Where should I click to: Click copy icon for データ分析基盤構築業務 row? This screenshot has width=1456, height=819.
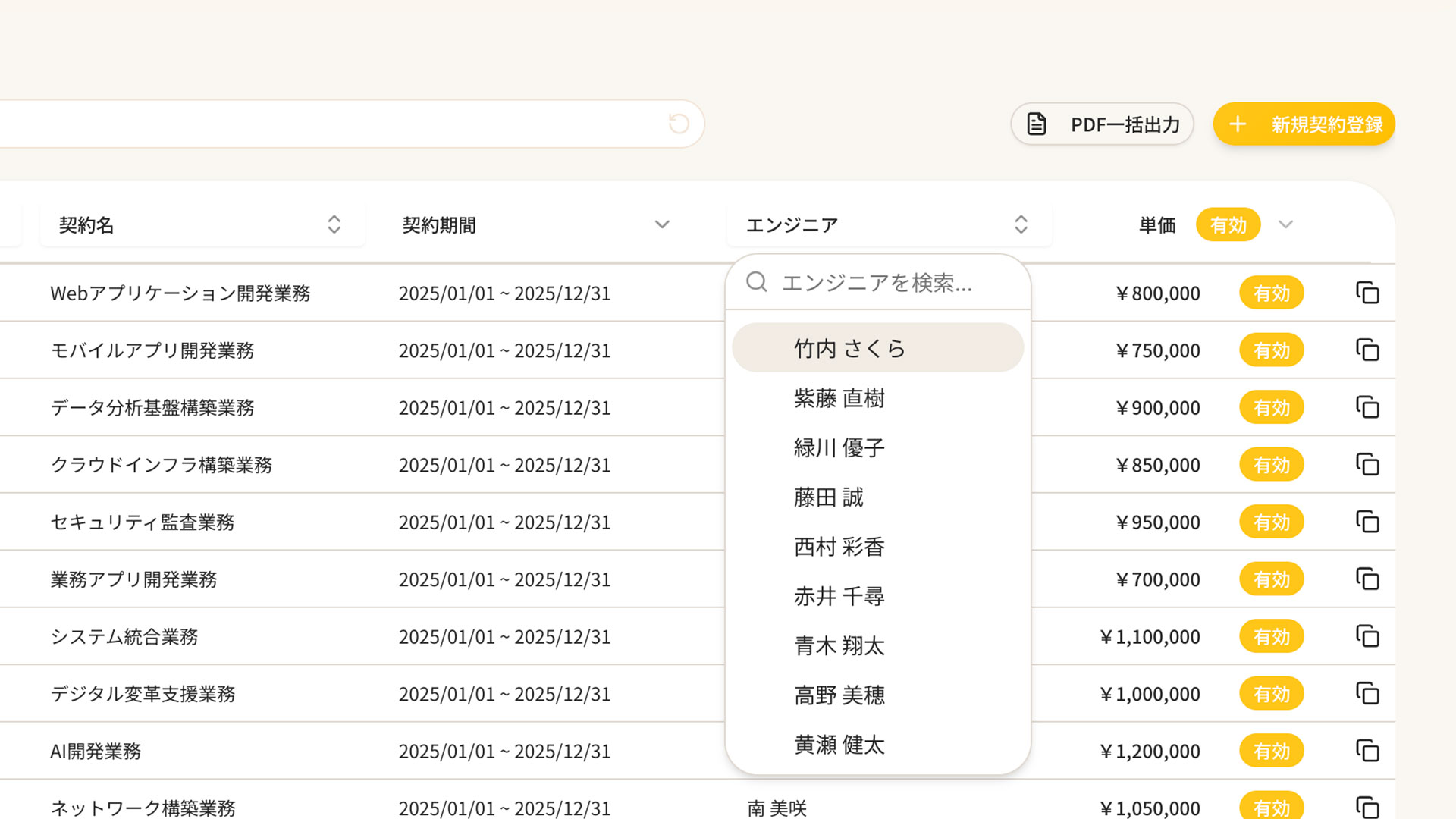[x=1367, y=407]
